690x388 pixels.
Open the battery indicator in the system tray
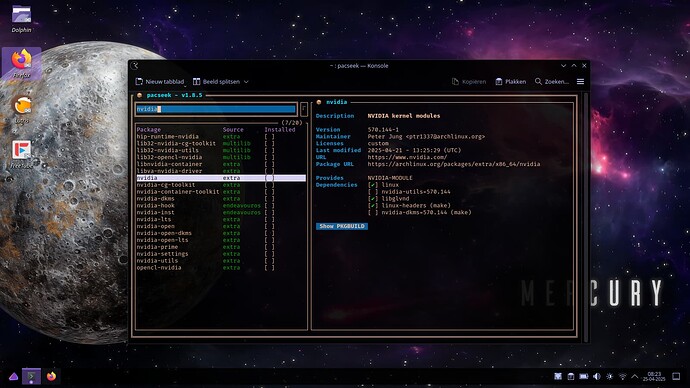coord(584,377)
